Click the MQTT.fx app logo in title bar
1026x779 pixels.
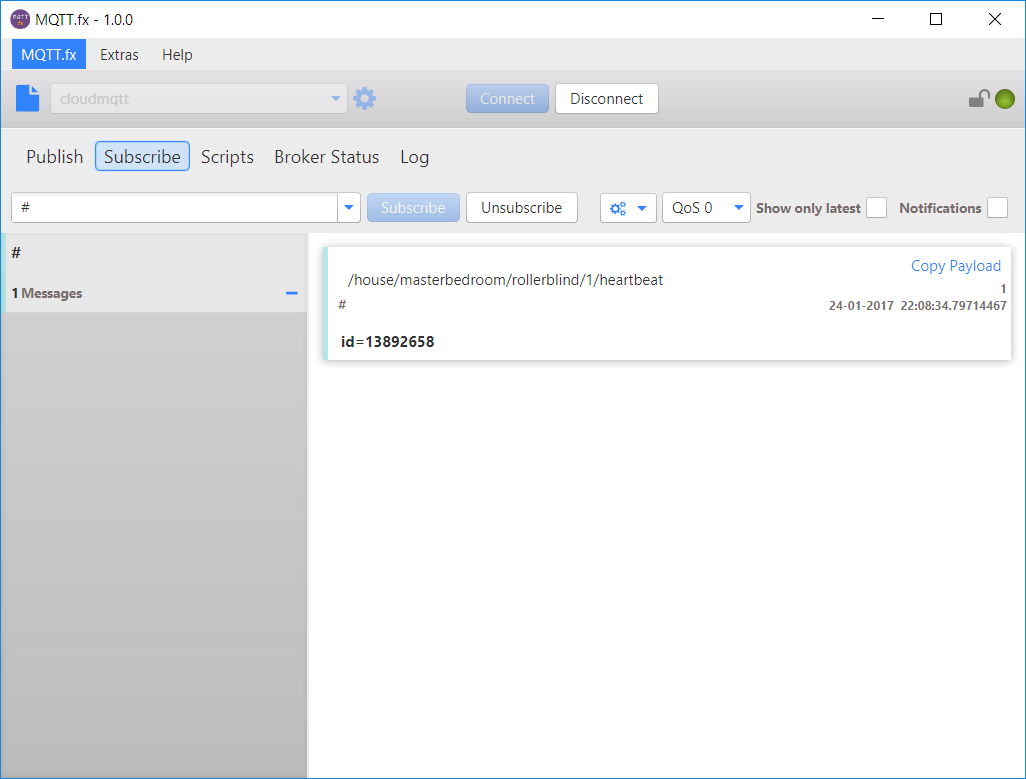point(20,19)
